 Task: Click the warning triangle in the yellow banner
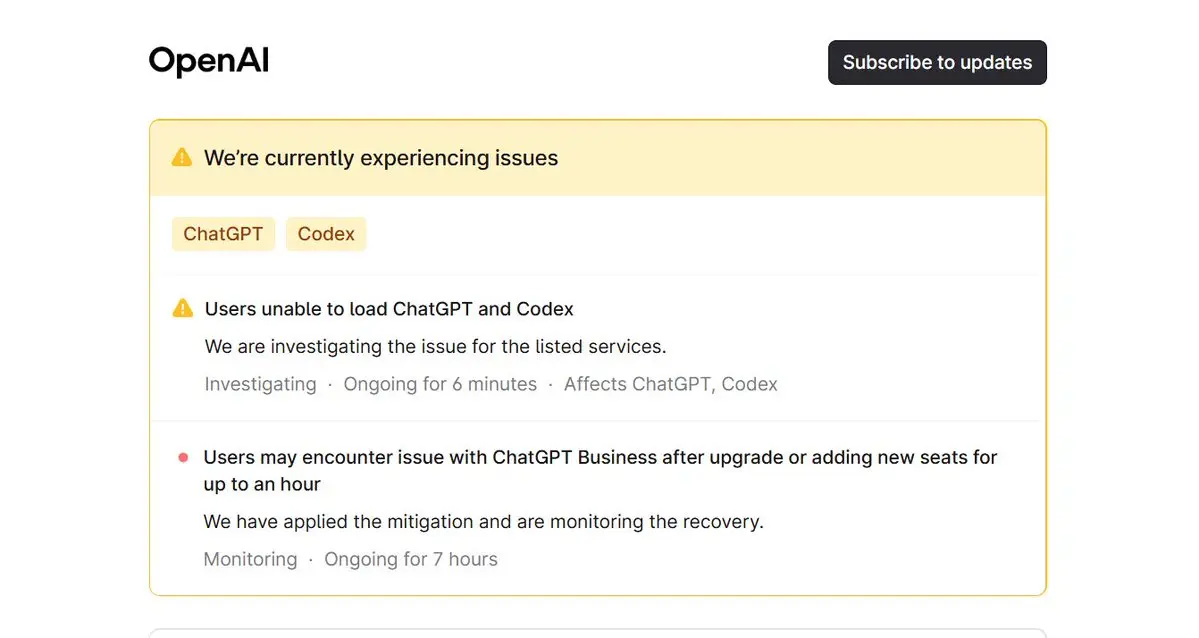pyautogui.click(x=182, y=158)
